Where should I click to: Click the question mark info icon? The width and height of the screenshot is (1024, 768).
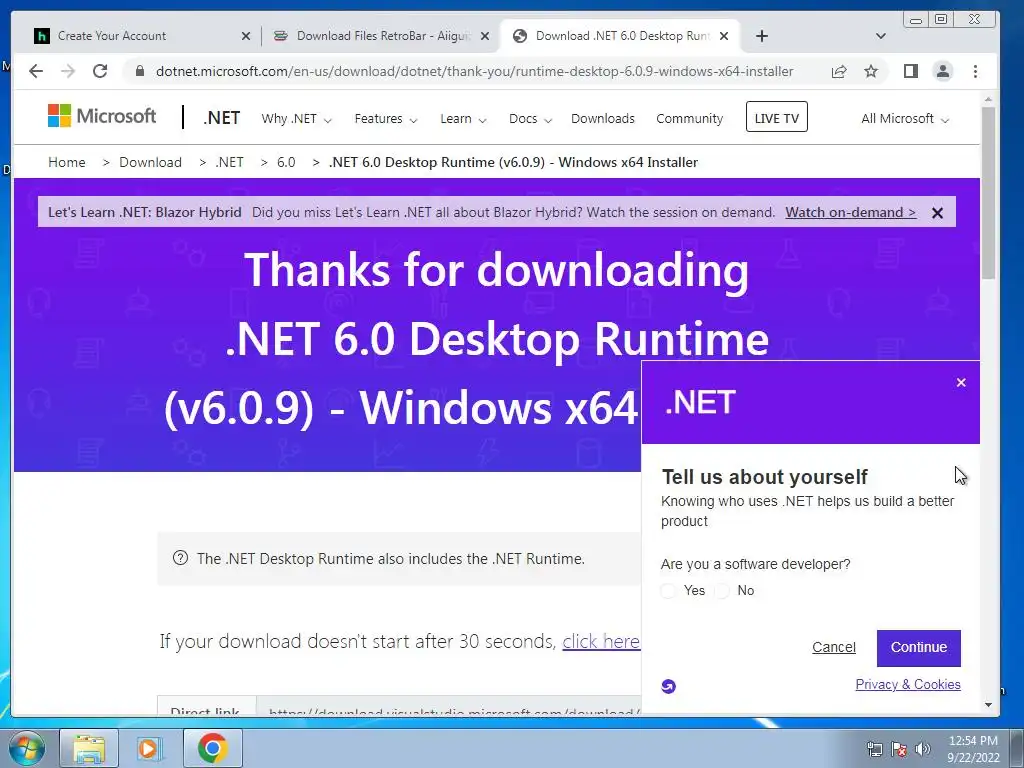pos(180,558)
